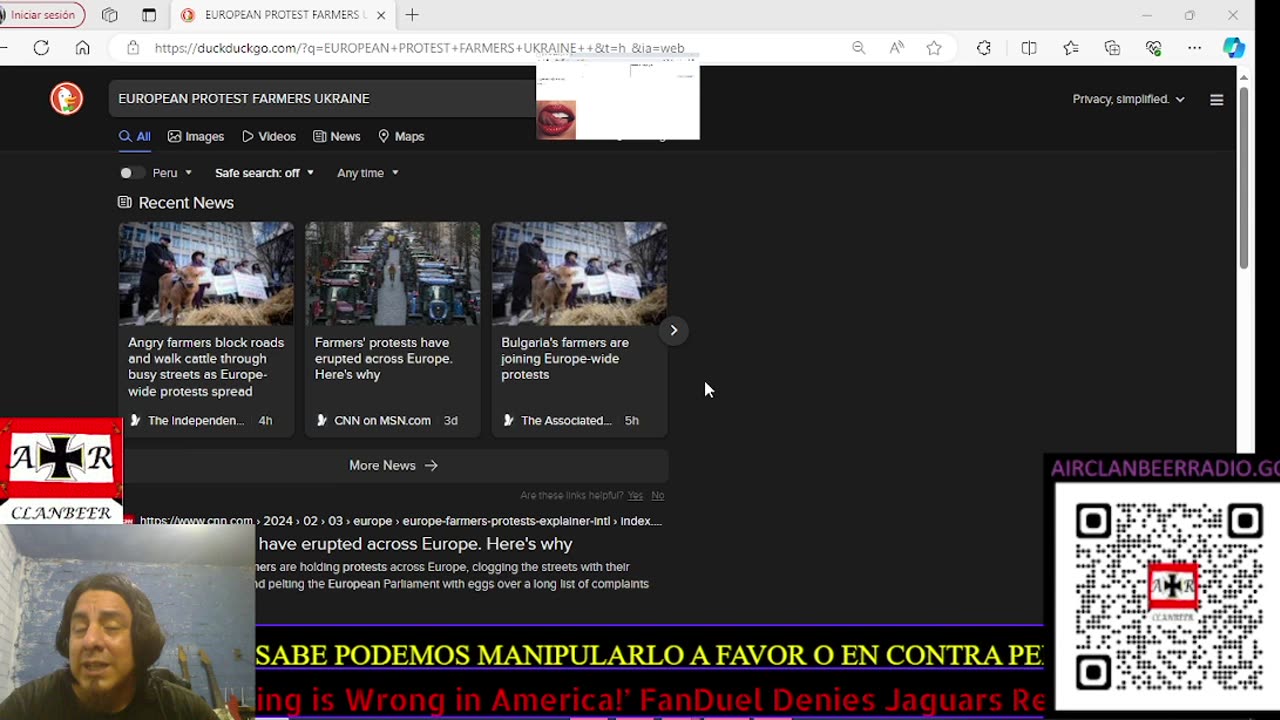1280x720 pixels.
Task: Open the favorites list icon
Action: pos(1071,47)
